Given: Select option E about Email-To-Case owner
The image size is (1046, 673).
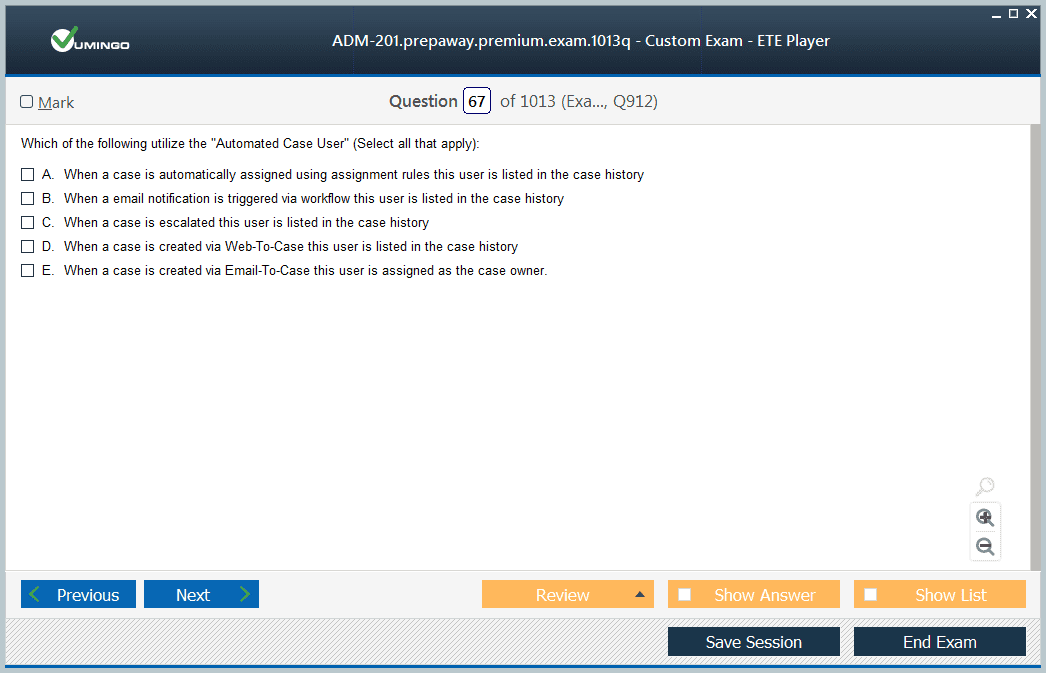Looking at the screenshot, I should pos(28,271).
